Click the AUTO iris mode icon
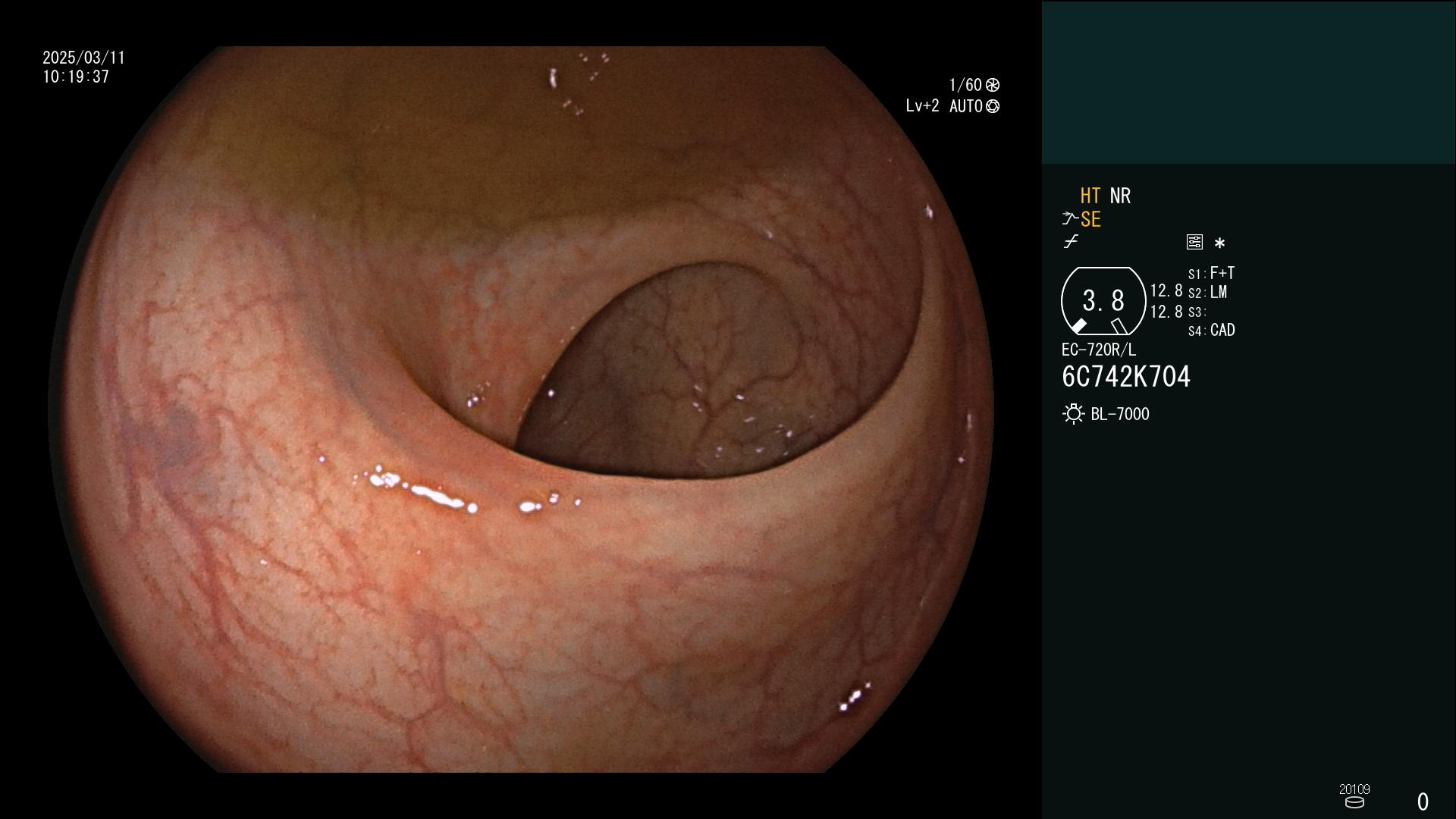The image size is (1456, 819). coord(993,106)
